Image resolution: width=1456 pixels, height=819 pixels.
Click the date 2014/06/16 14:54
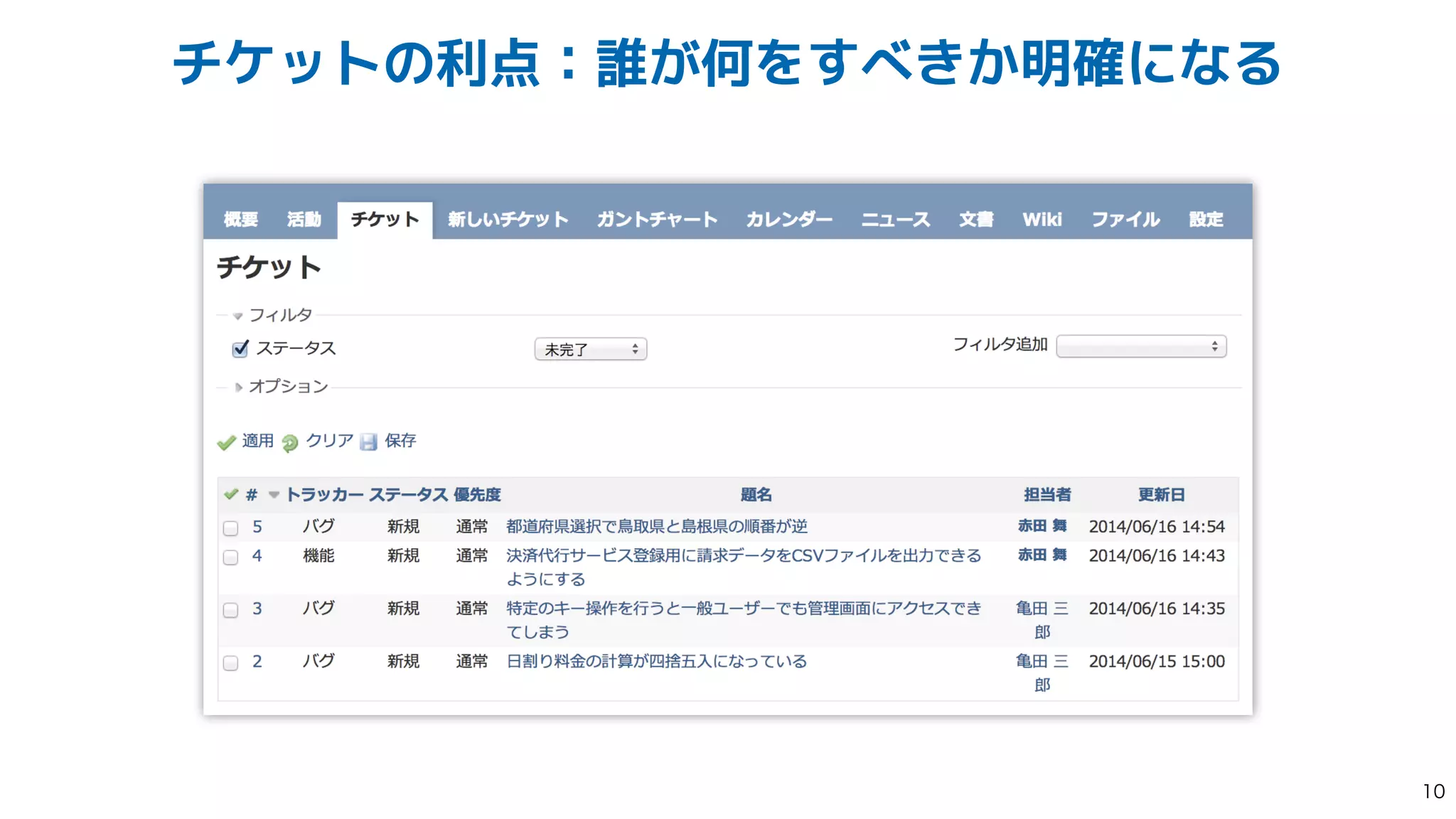coord(1157,527)
